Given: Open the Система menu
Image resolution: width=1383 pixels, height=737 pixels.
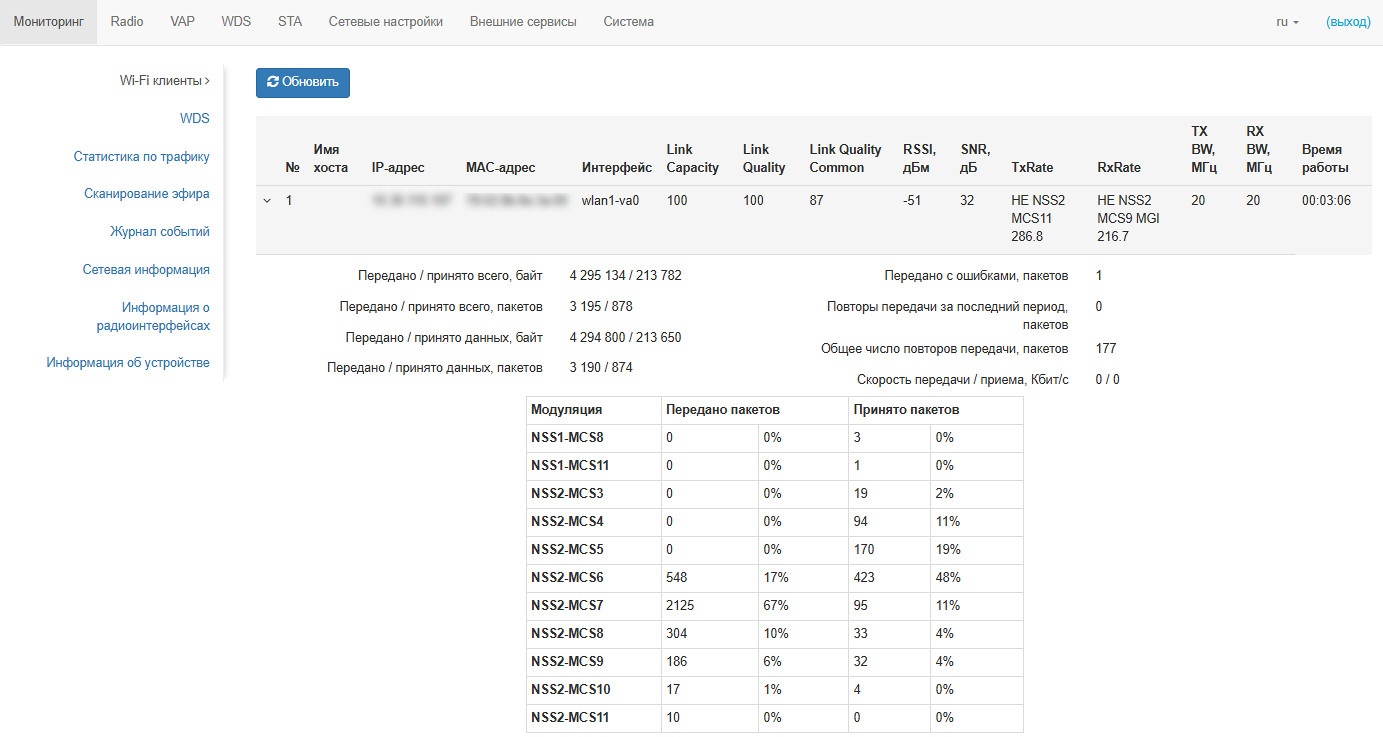Looking at the screenshot, I should pos(628,22).
